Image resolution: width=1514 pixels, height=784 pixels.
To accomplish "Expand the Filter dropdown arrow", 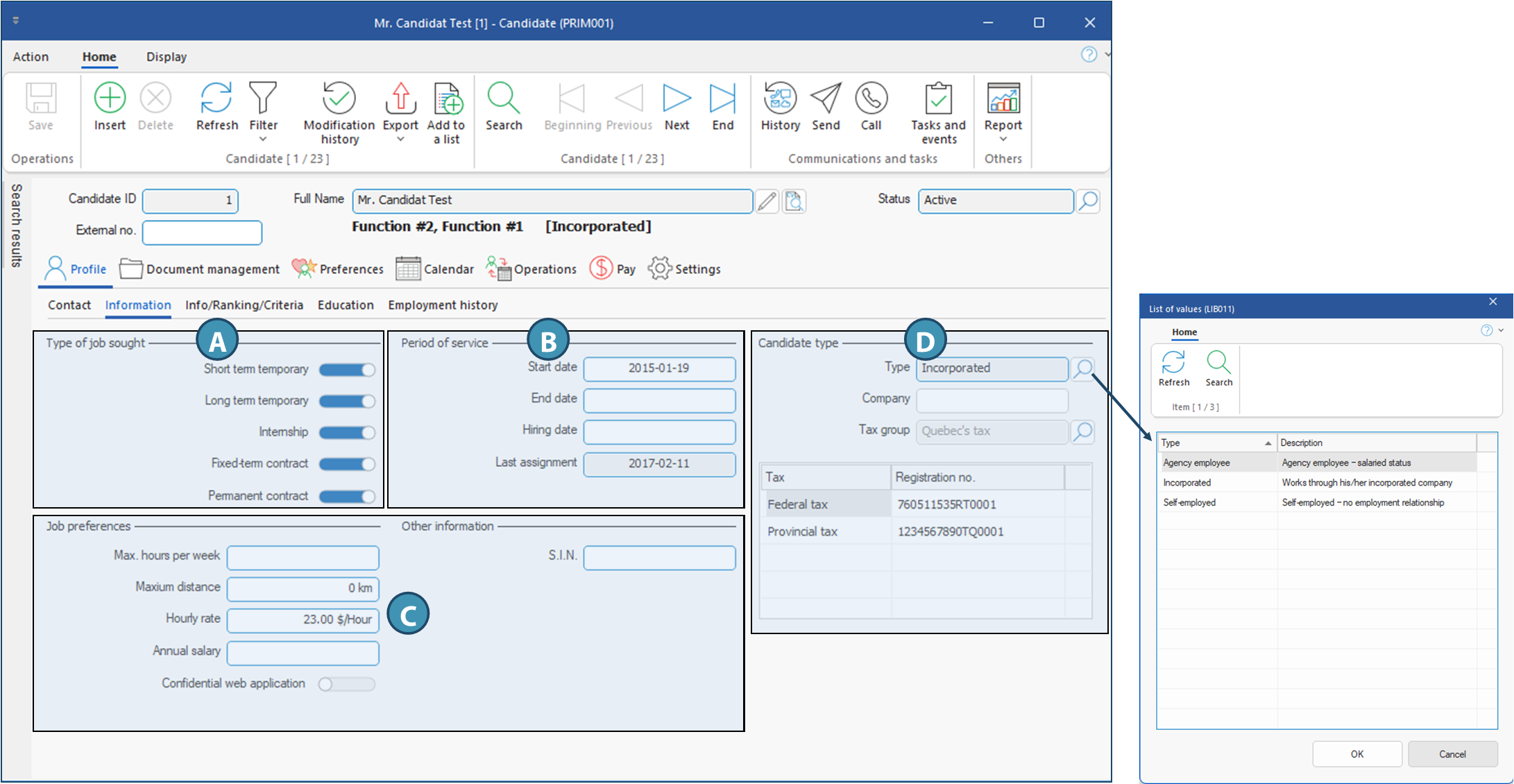I will (263, 139).
